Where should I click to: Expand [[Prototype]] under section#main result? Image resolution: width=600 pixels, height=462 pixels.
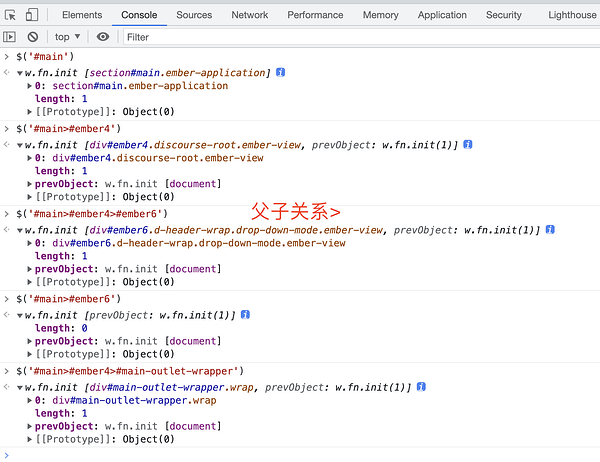tap(29, 112)
